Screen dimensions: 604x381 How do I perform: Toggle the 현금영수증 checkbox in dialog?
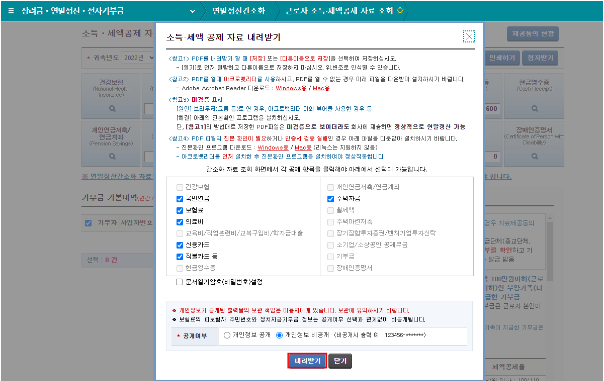pyautogui.click(x=179, y=268)
